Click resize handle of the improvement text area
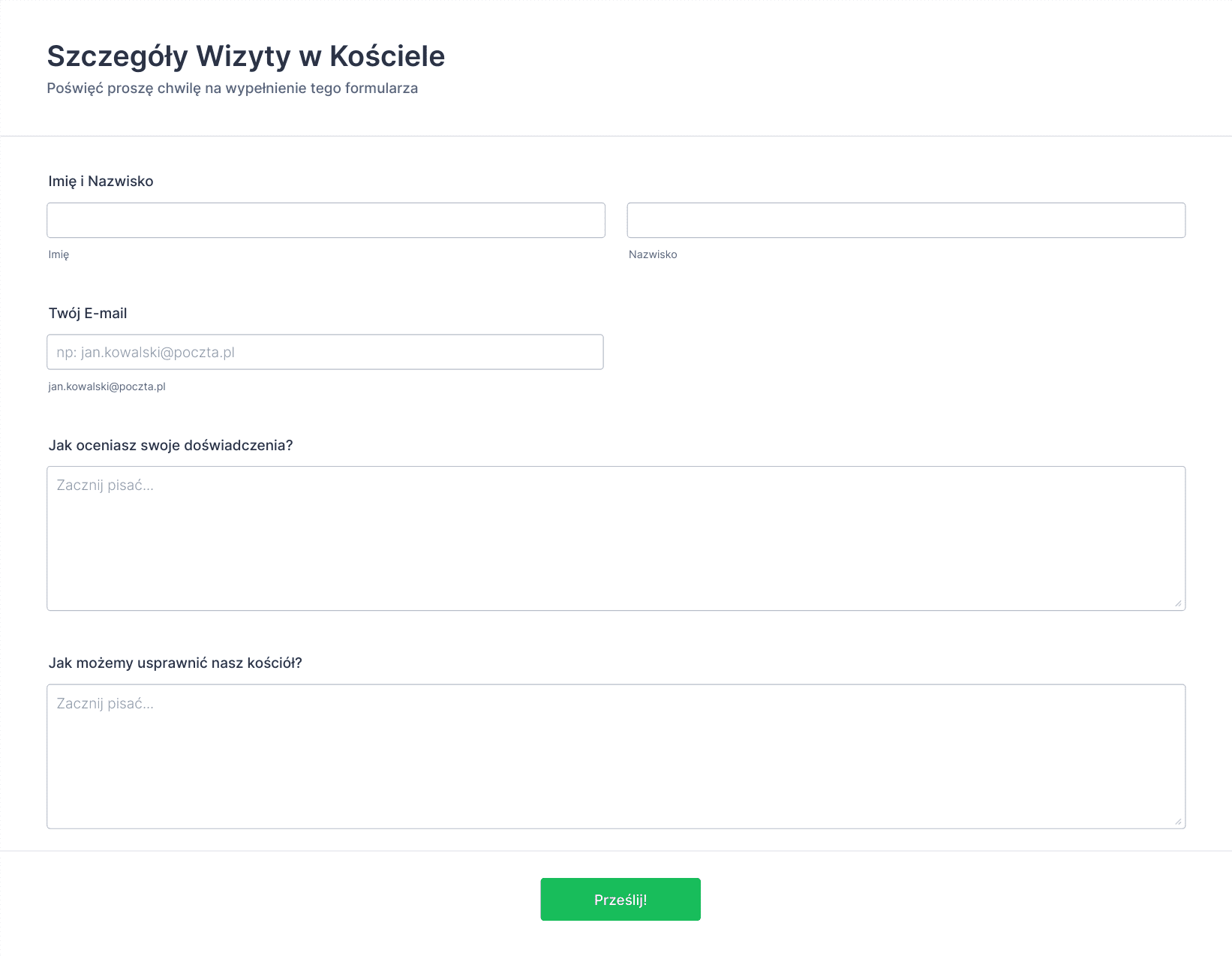This screenshot has height=956, width=1232. [1178, 822]
